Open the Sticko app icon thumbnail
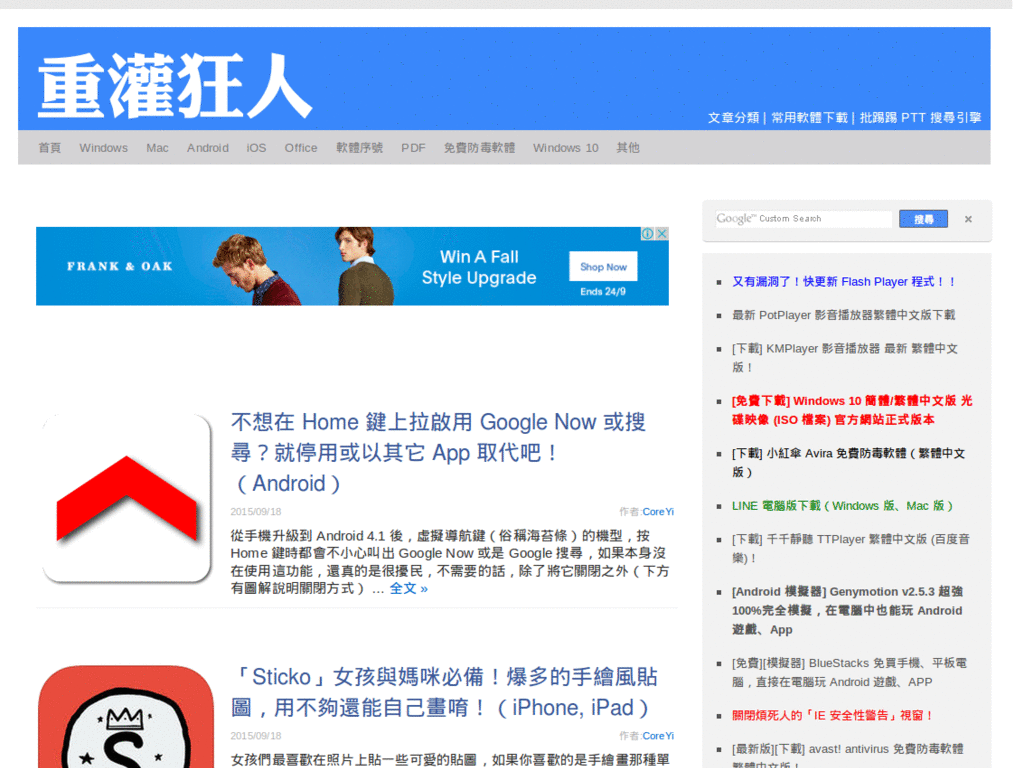The image size is (1024, 768). pos(126,716)
